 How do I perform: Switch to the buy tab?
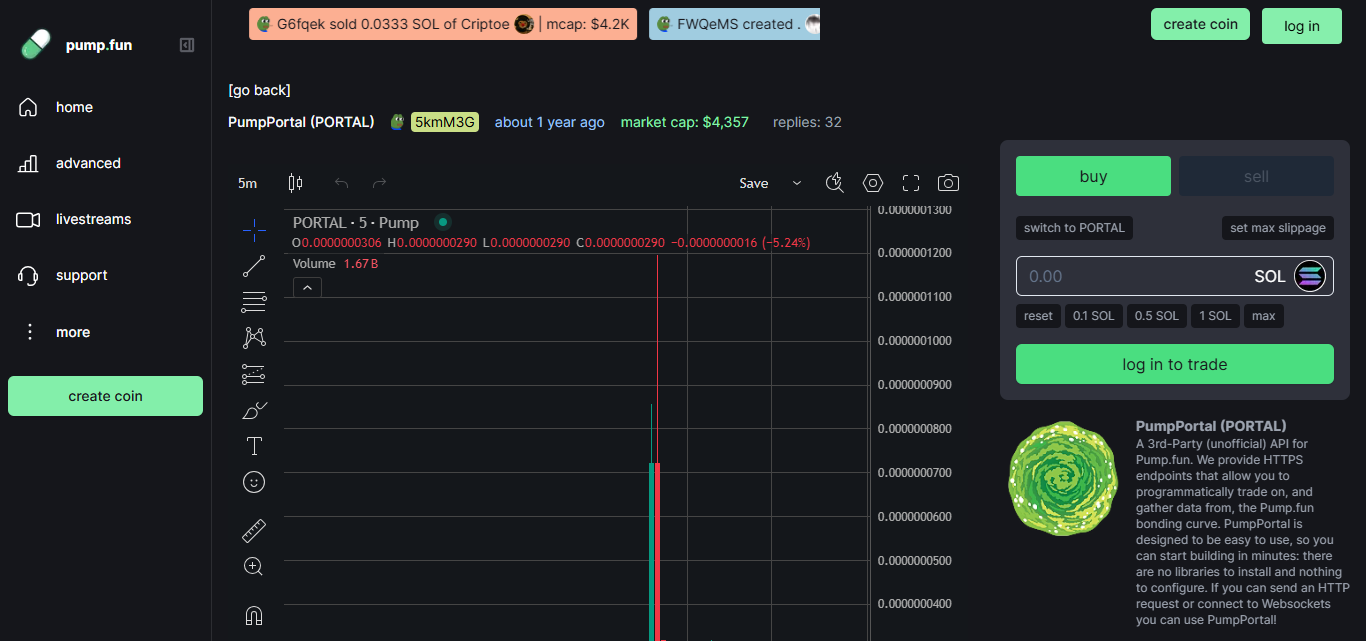tap(1093, 176)
